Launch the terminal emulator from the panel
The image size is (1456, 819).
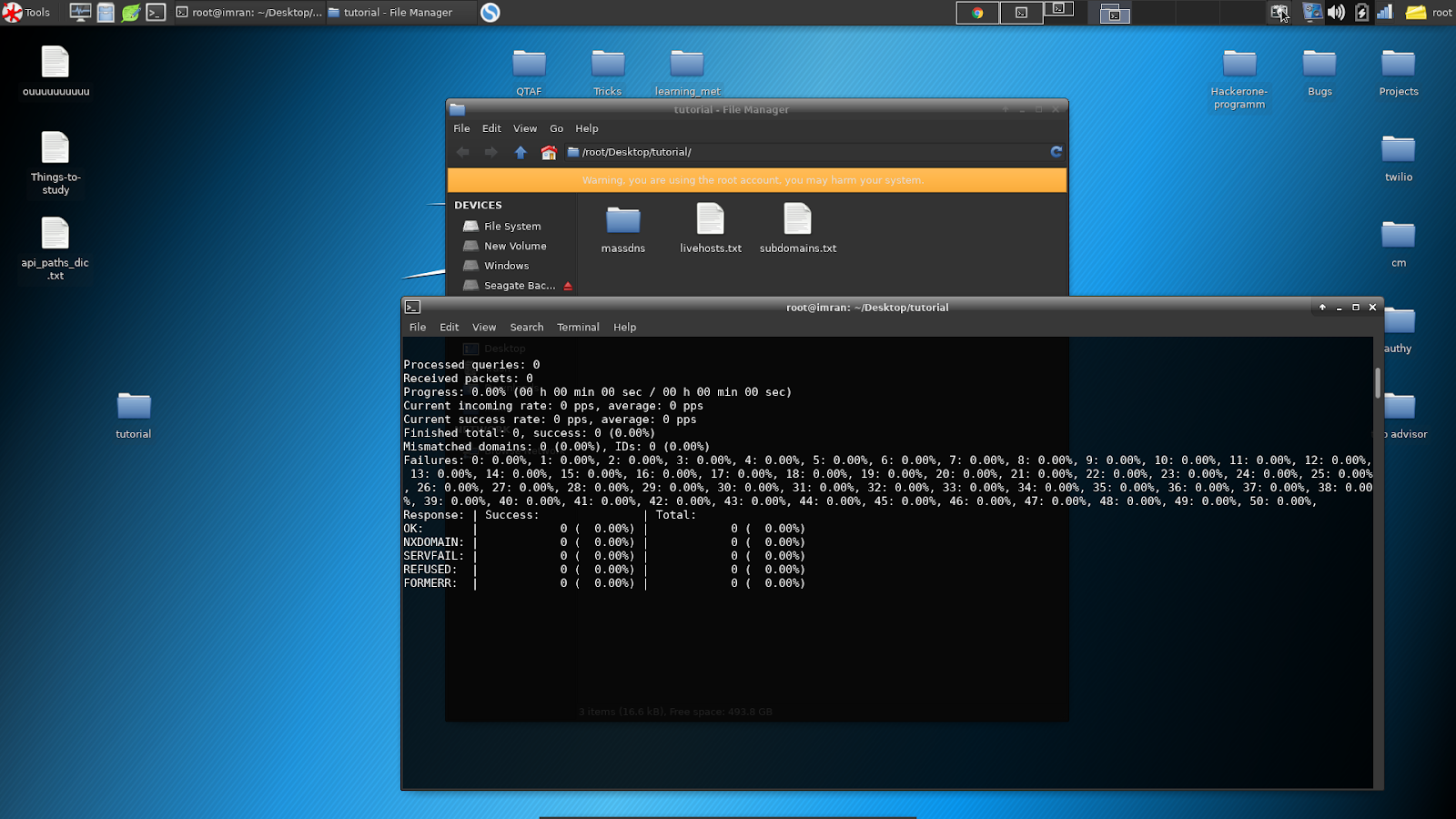(x=157, y=13)
